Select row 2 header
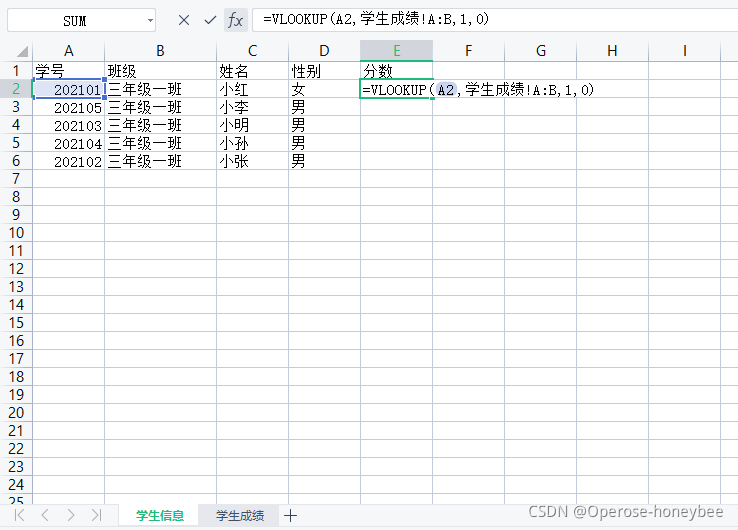 click(x=16, y=88)
